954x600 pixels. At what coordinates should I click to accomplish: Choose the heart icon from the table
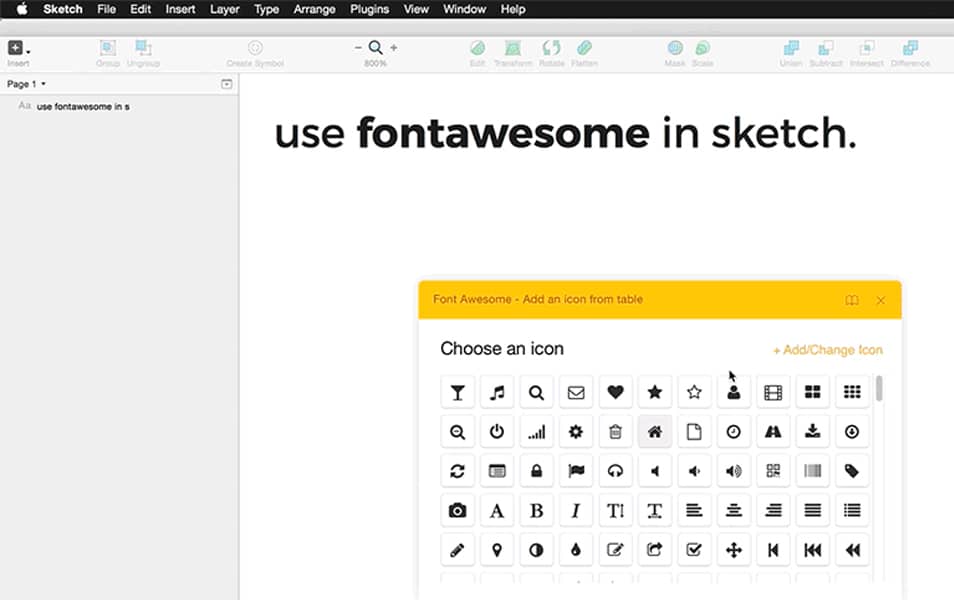615,391
